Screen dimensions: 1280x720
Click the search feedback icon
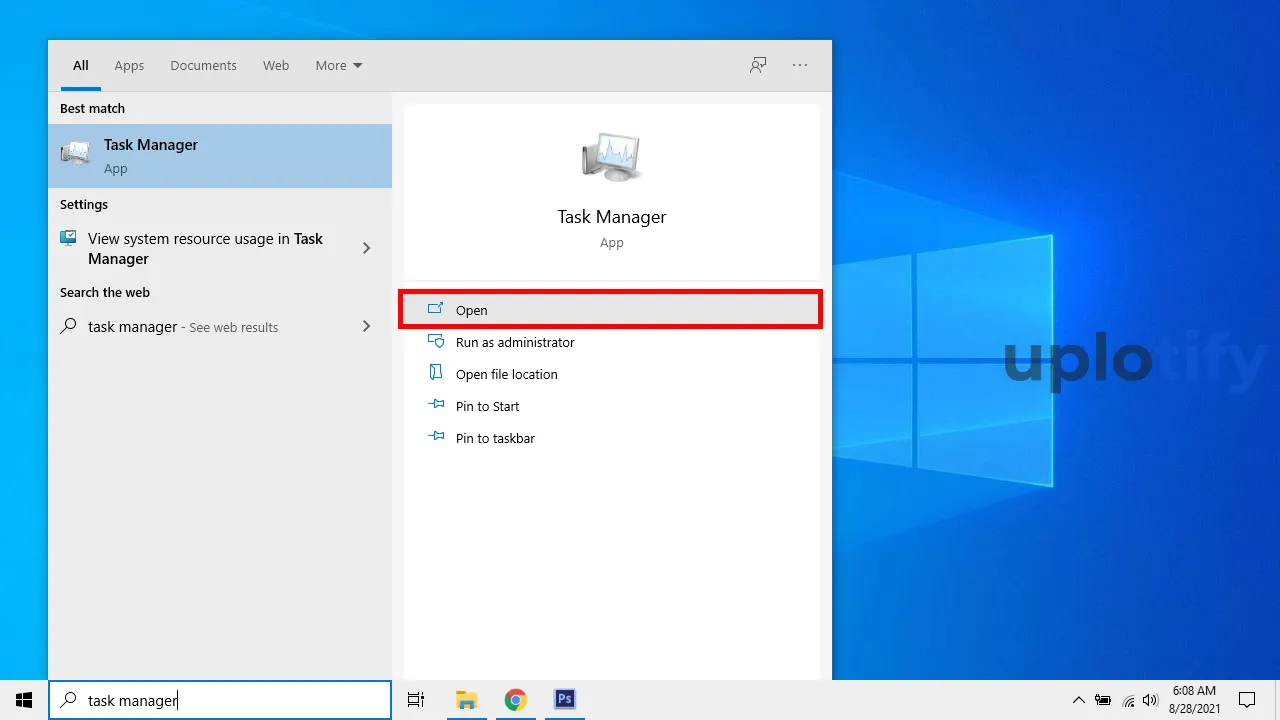(x=758, y=65)
